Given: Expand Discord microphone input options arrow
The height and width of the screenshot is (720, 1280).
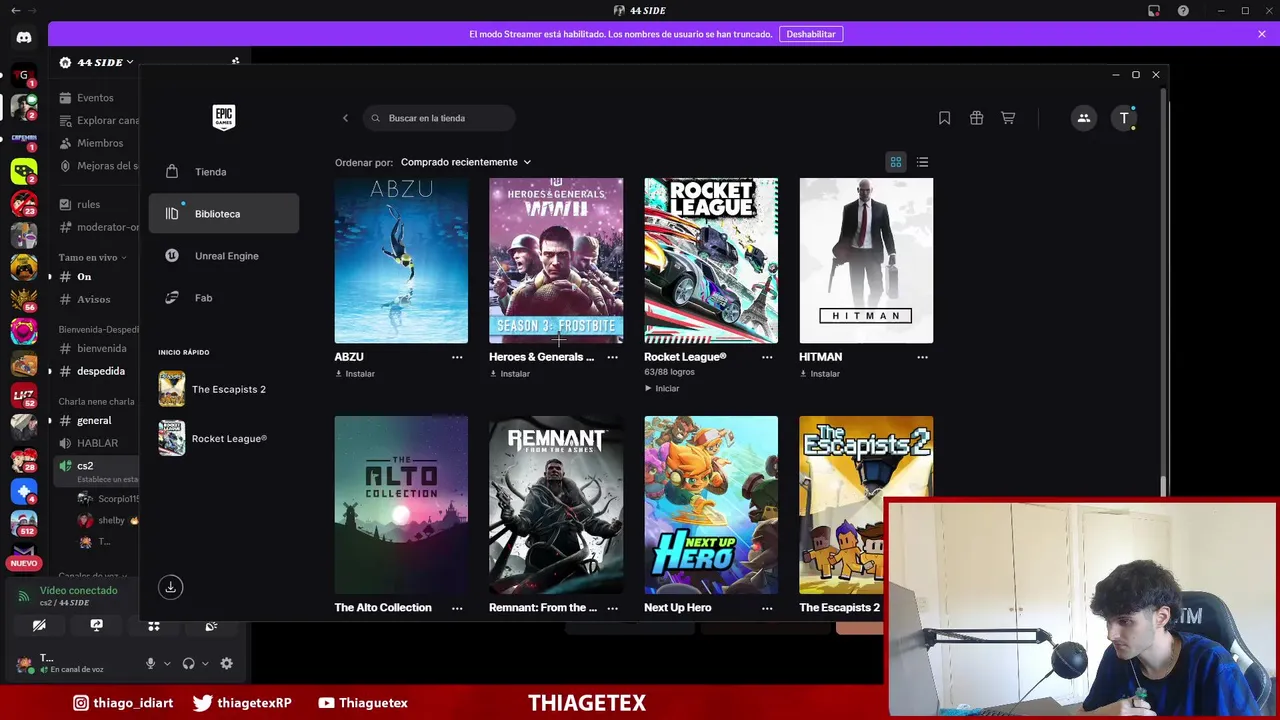Looking at the screenshot, I should coord(166,663).
